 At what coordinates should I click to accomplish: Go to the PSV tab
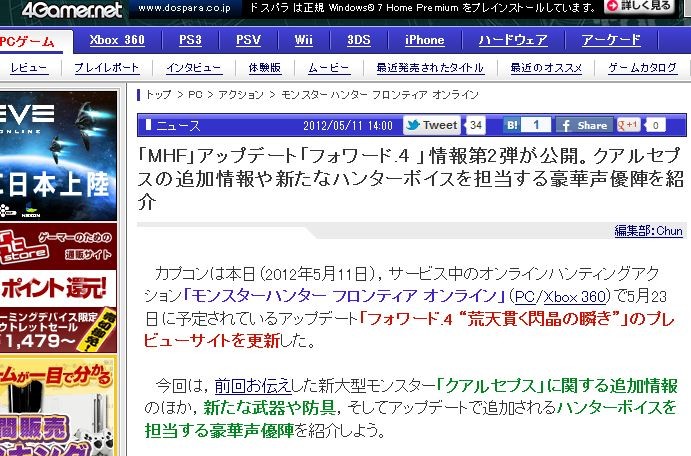pyautogui.click(x=249, y=40)
